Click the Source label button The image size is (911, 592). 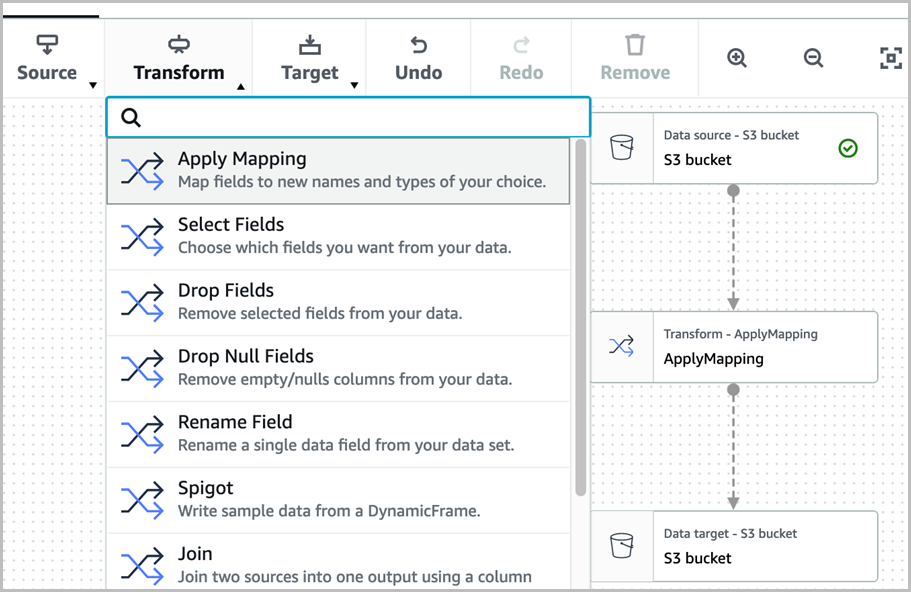[47, 73]
